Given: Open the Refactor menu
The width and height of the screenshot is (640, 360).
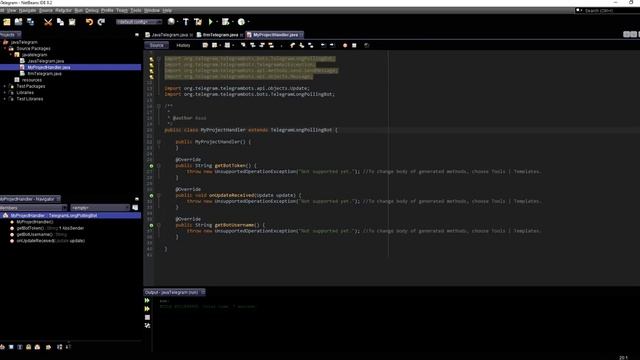Looking at the screenshot, I should 64,10.
